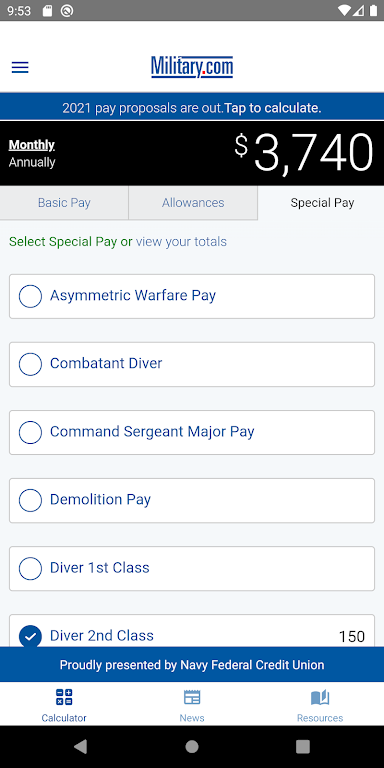
Task: Tap the 2021 pay proposals banner
Action: click(x=192, y=108)
